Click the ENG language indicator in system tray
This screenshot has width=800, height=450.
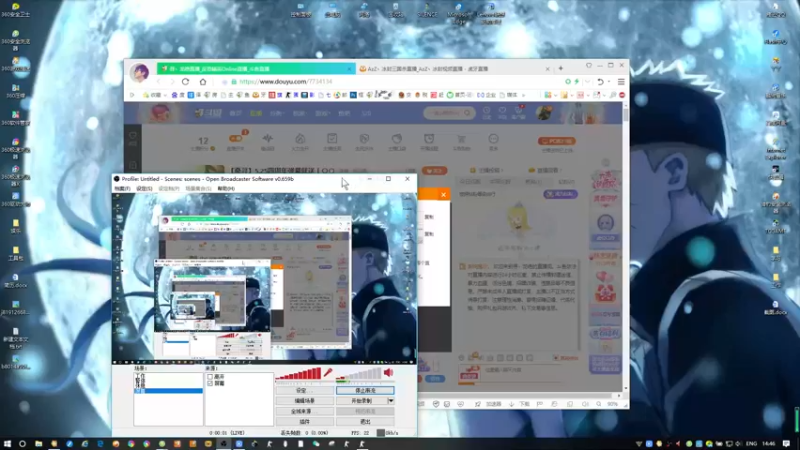tap(752, 444)
